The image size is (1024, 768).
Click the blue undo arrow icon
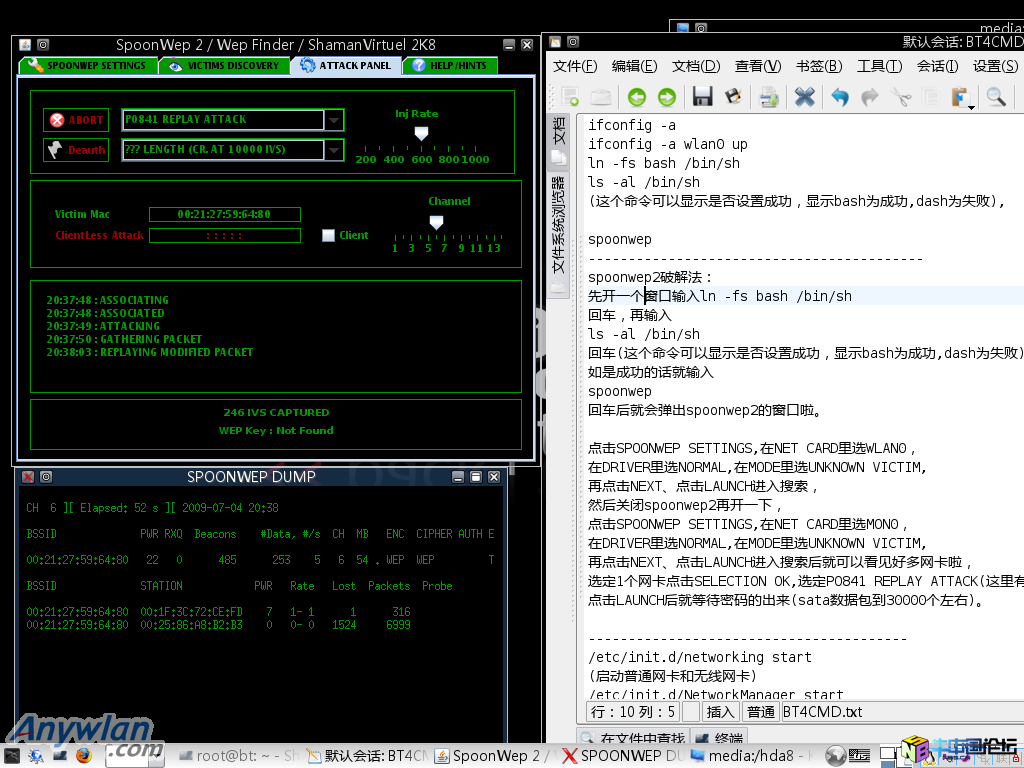pos(840,97)
